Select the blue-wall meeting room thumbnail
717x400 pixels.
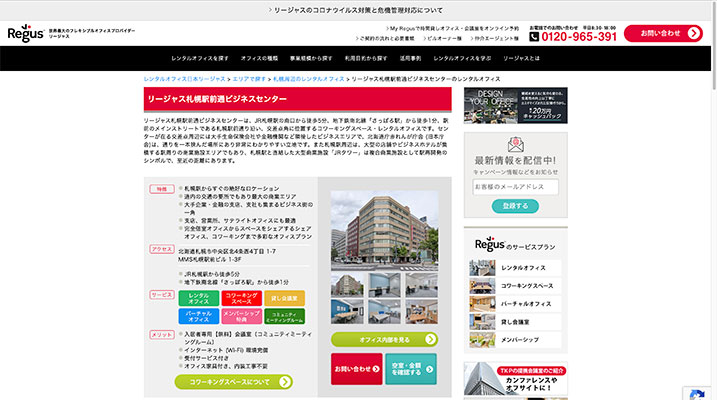pyautogui.click(x=347, y=311)
